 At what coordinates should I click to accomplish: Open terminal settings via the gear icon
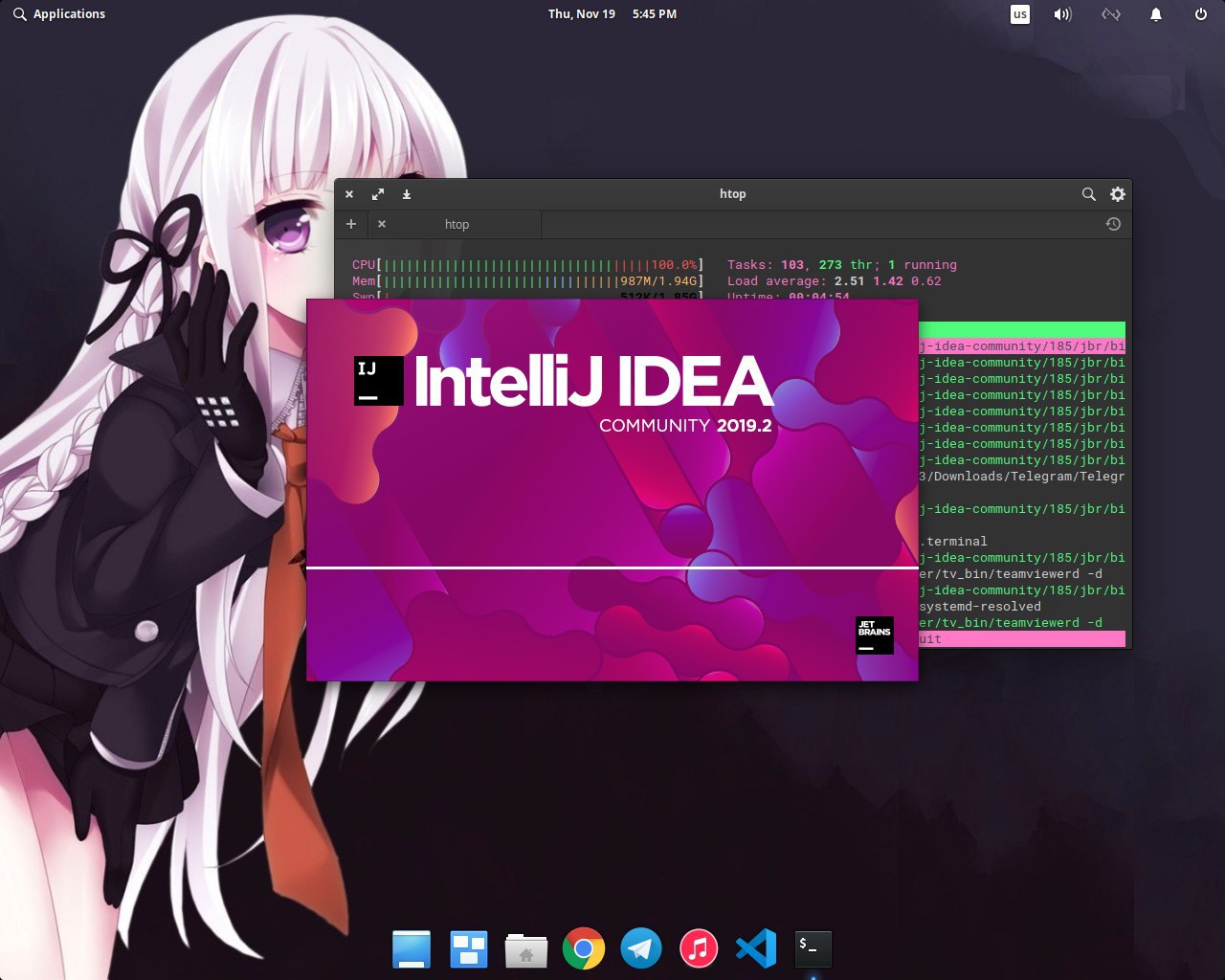[x=1117, y=194]
